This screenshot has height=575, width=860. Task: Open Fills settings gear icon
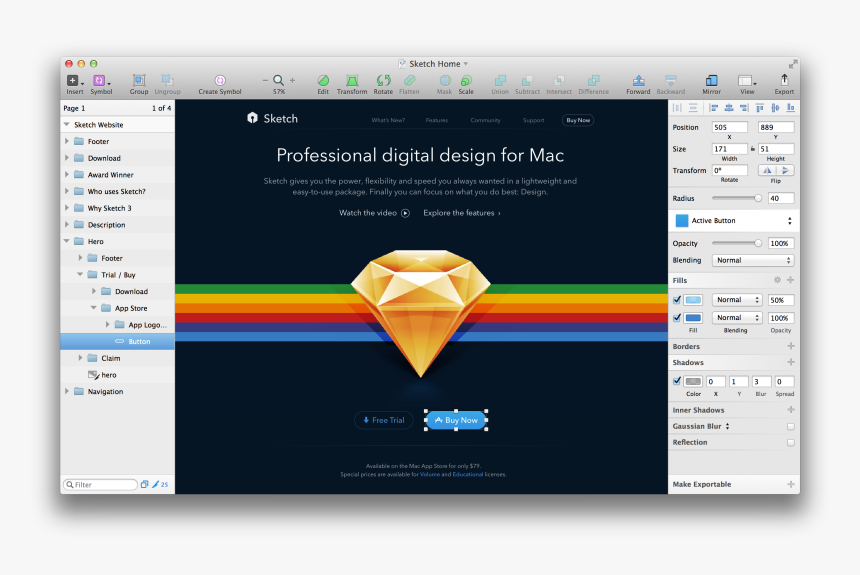(777, 280)
